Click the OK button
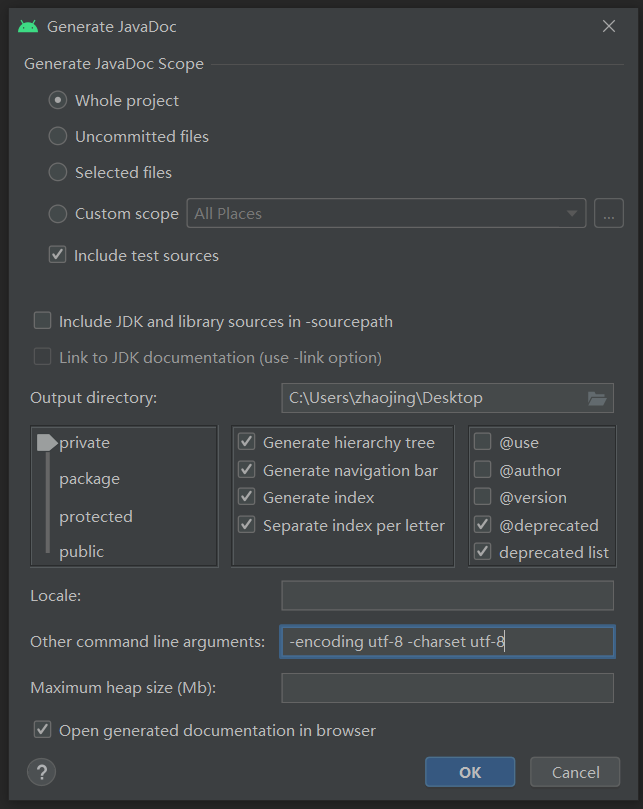The image size is (643, 809). pos(470,772)
